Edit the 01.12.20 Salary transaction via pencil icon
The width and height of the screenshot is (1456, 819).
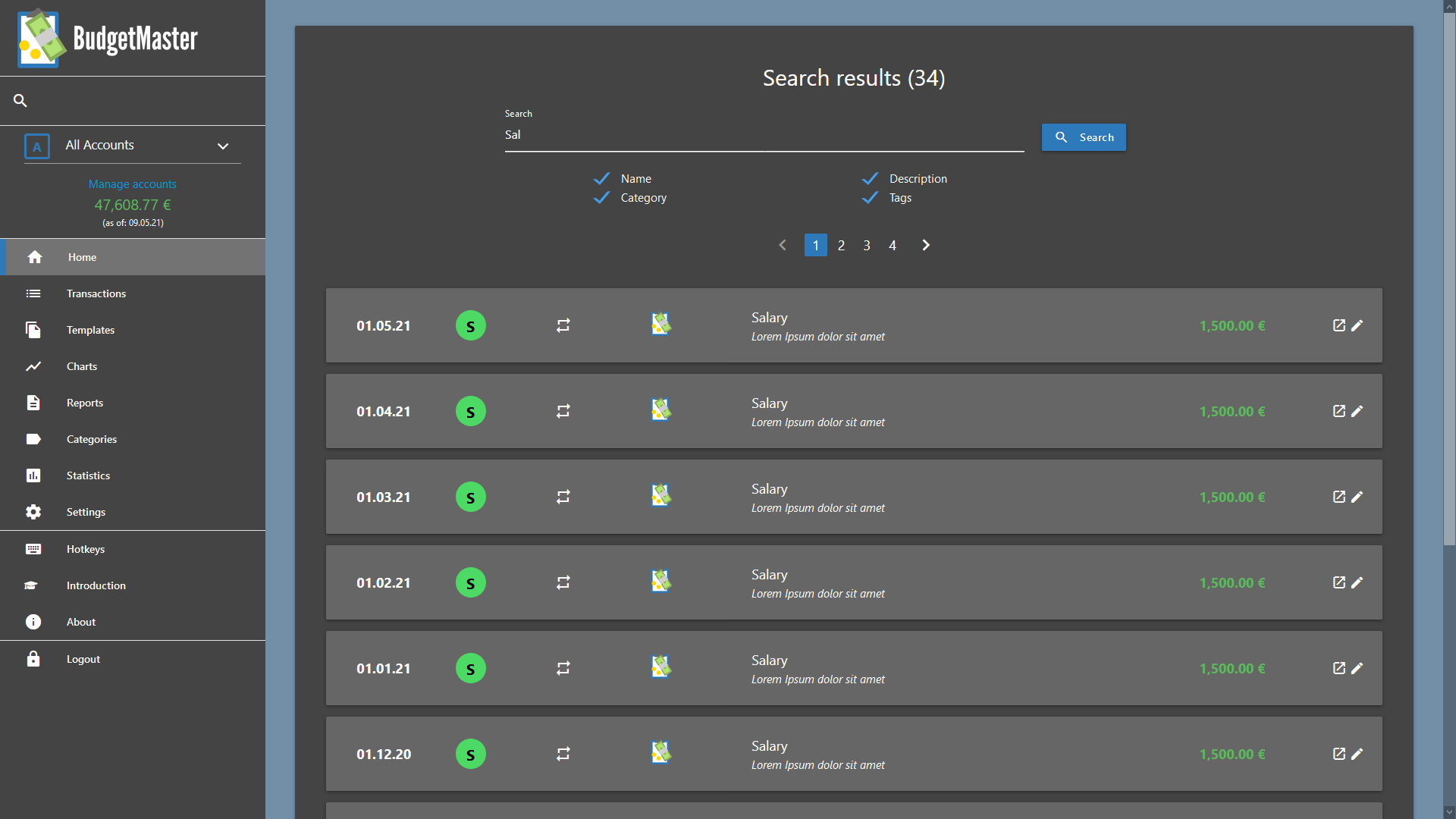(1357, 754)
